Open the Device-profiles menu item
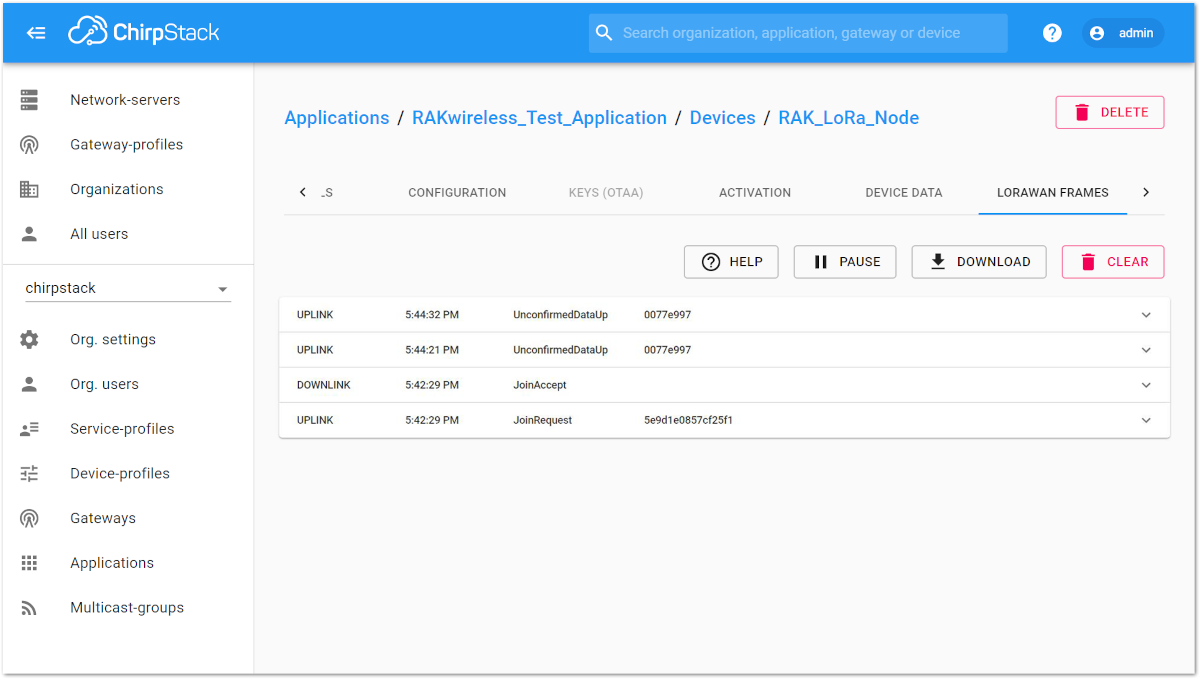This screenshot has width=1200, height=679. pyautogui.click(x=128, y=474)
